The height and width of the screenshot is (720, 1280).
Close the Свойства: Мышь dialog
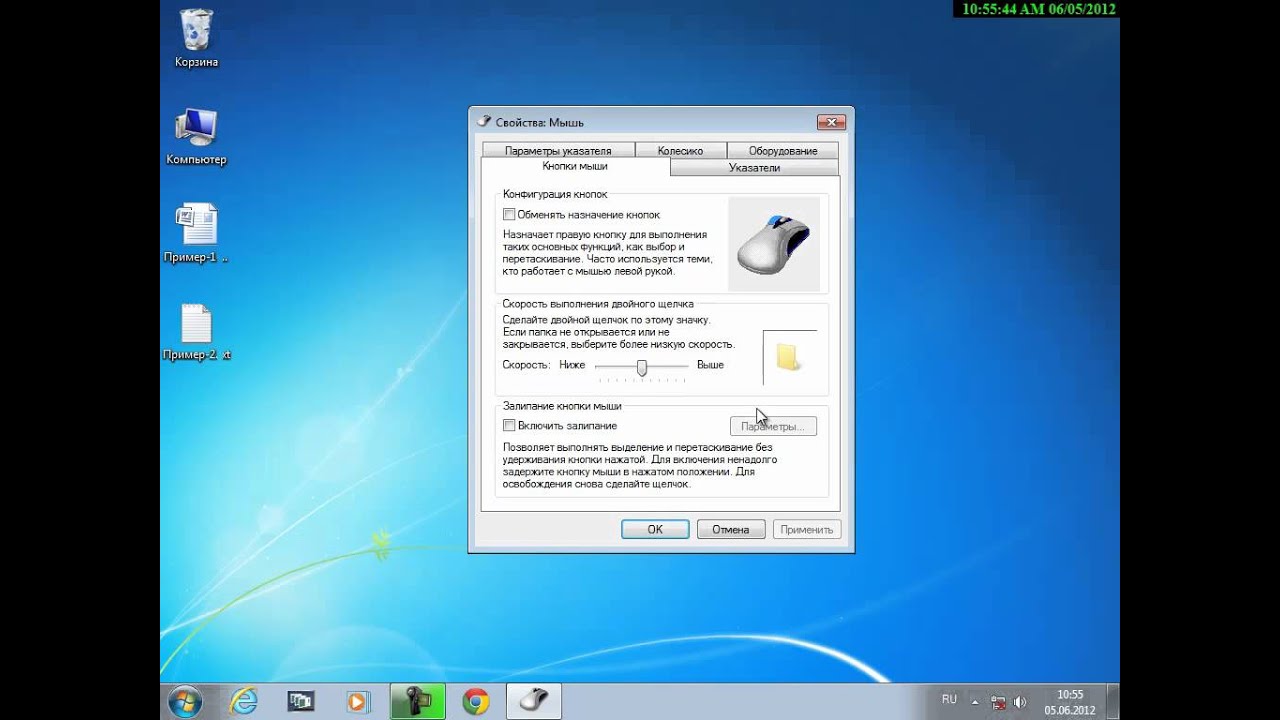tap(832, 122)
